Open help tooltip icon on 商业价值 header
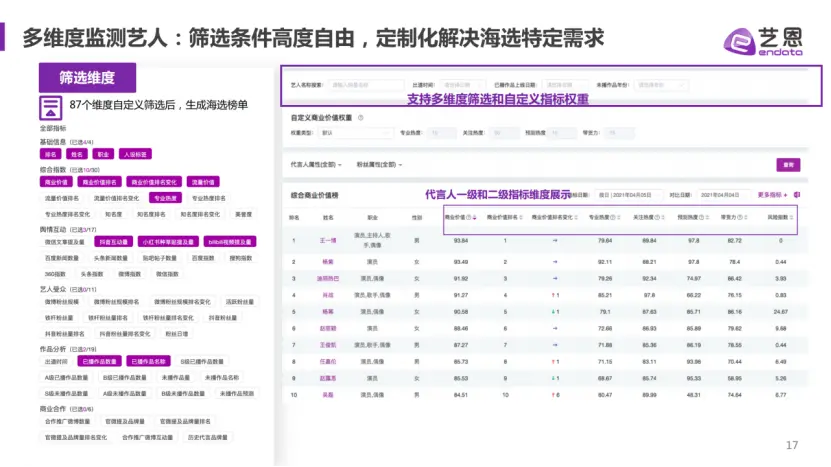The image size is (831, 467). click(x=468, y=217)
